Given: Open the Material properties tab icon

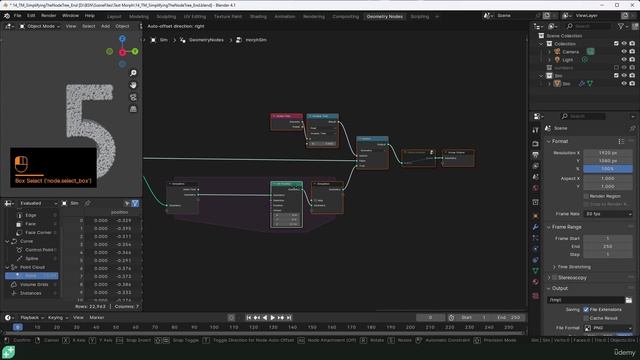Looking at the screenshot, I should click(x=536, y=282).
